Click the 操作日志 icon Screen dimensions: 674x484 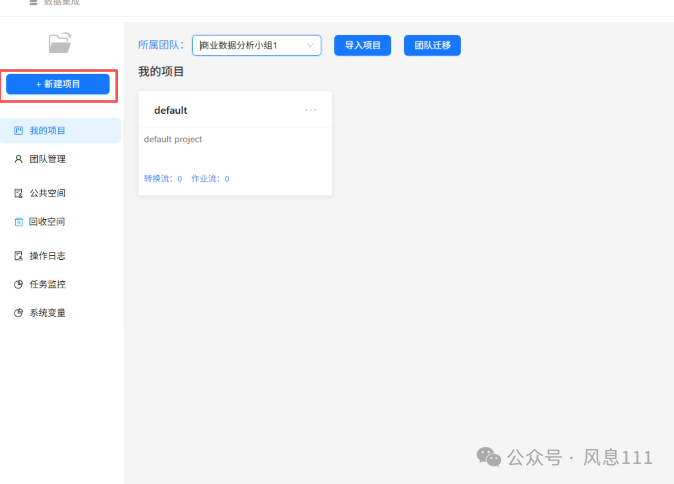point(18,256)
